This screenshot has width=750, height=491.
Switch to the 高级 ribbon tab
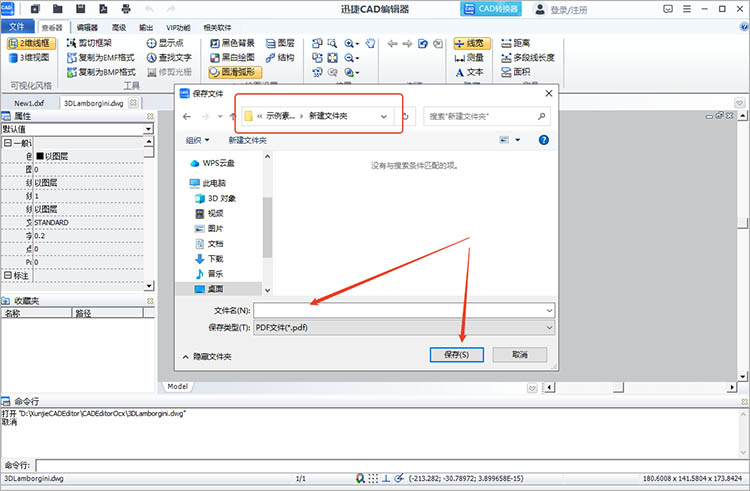tap(119, 28)
